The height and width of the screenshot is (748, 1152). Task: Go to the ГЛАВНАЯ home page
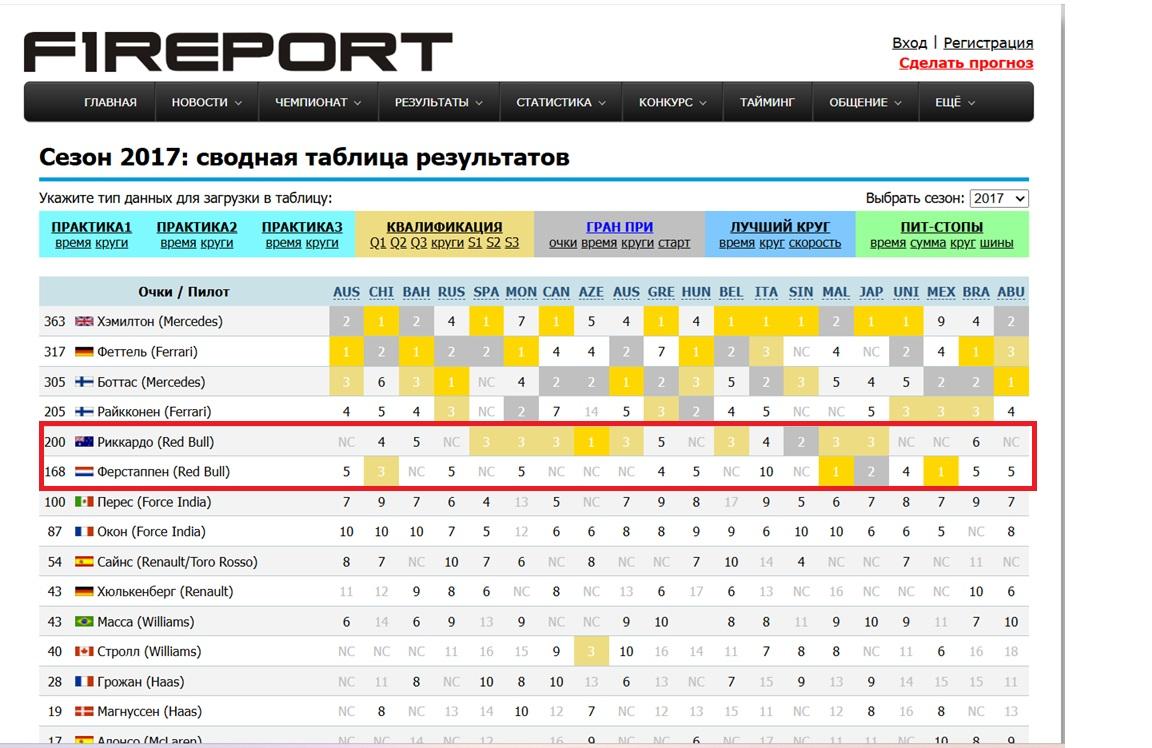click(110, 102)
